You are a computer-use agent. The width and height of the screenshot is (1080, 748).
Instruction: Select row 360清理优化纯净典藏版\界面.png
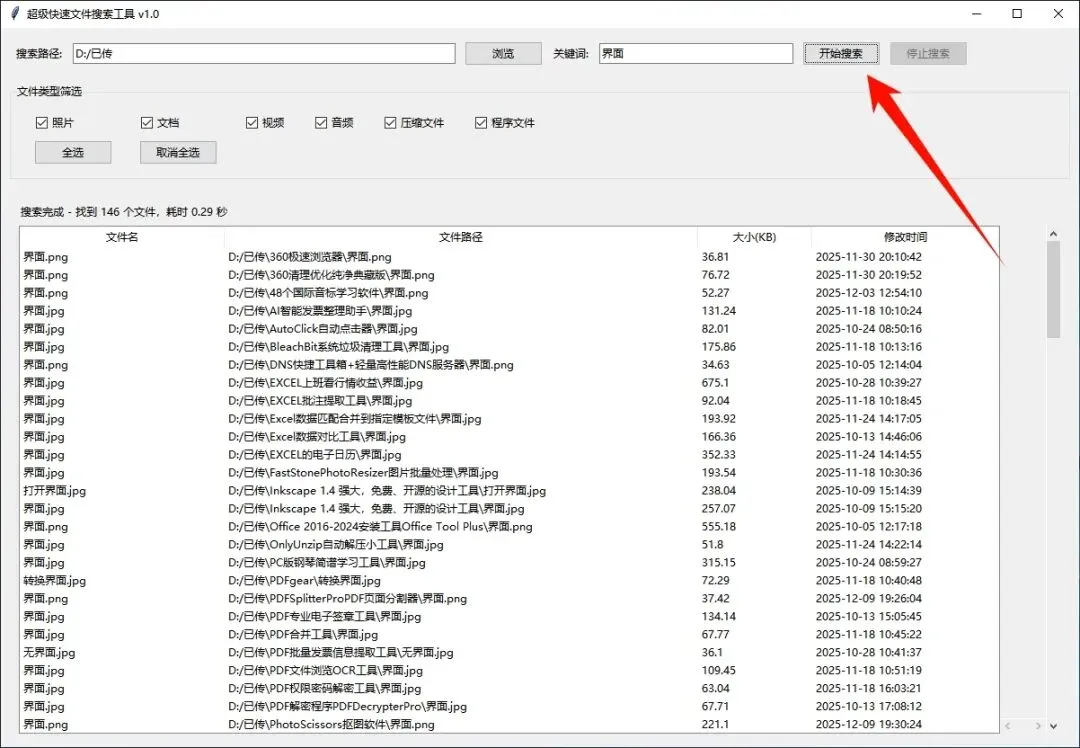[510, 275]
